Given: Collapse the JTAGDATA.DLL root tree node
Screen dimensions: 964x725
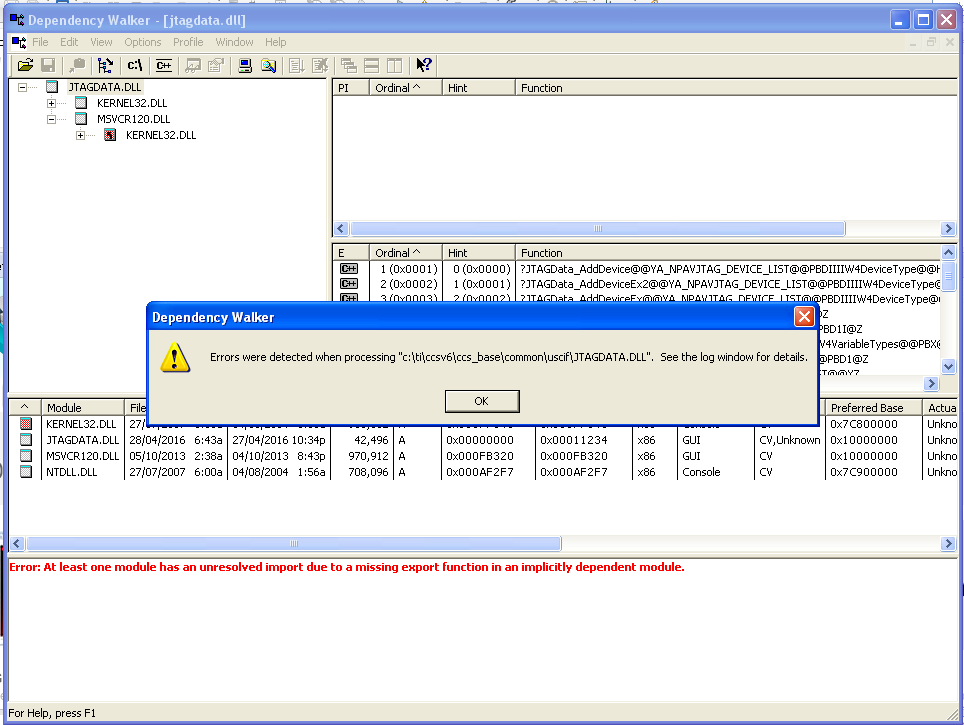Looking at the screenshot, I should click(22, 87).
